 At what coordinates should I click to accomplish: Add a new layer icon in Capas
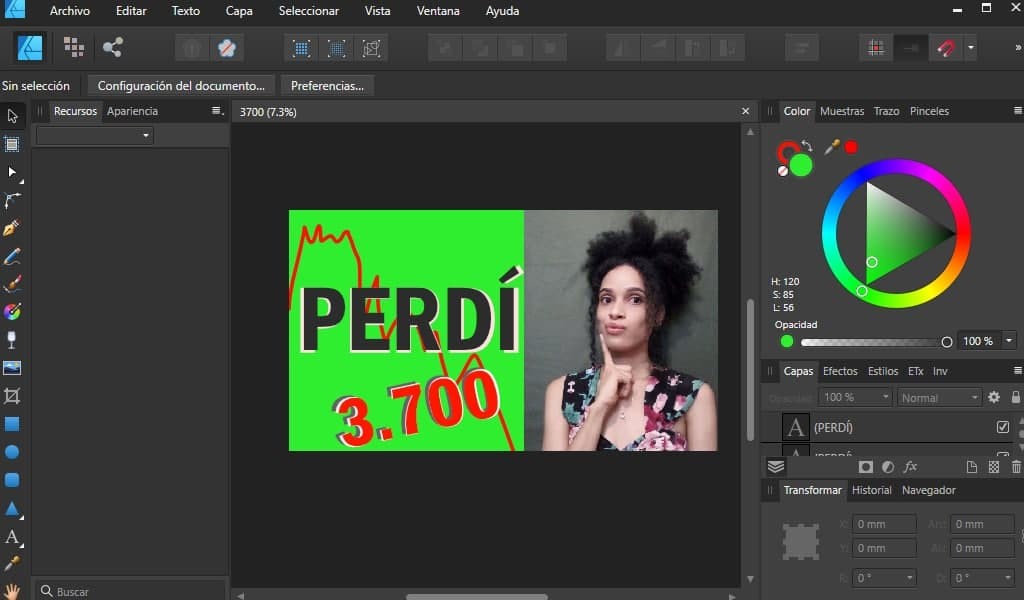972,467
